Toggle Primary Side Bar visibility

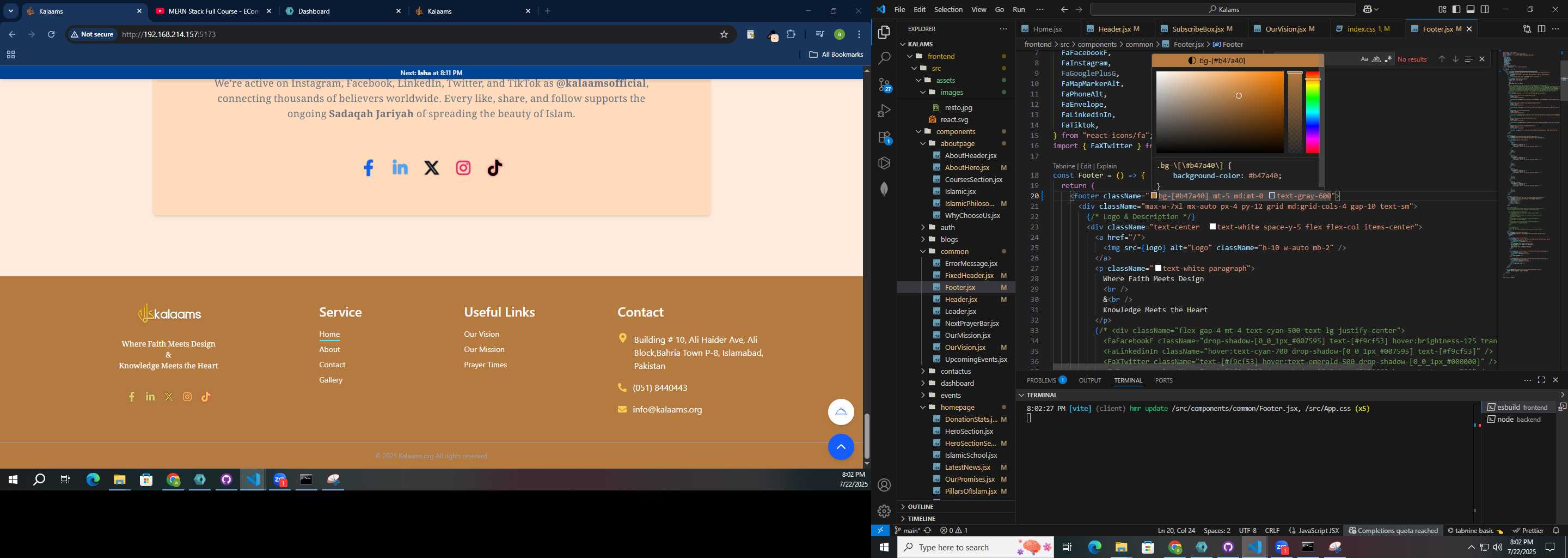[x=1456, y=10]
